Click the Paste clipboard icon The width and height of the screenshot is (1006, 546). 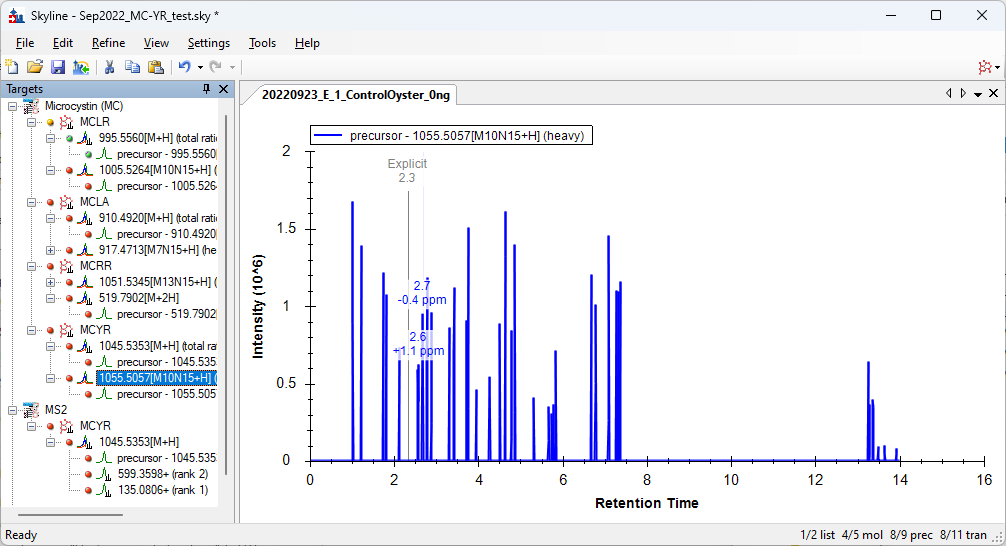(x=155, y=67)
